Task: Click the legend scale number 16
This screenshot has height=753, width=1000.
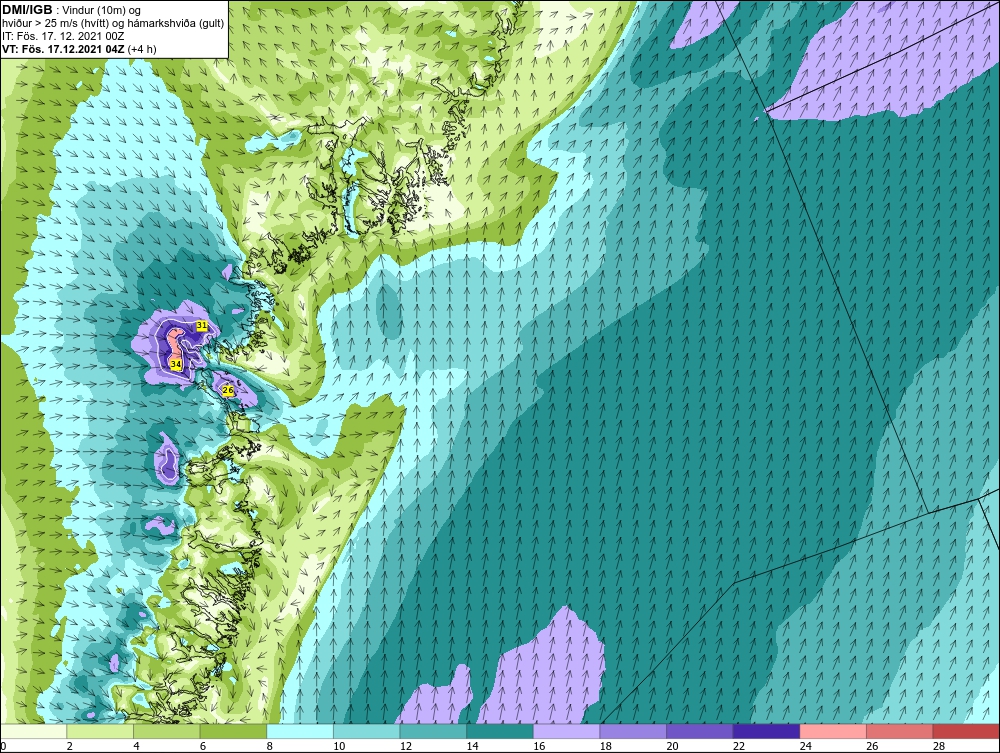Action: pos(539,746)
